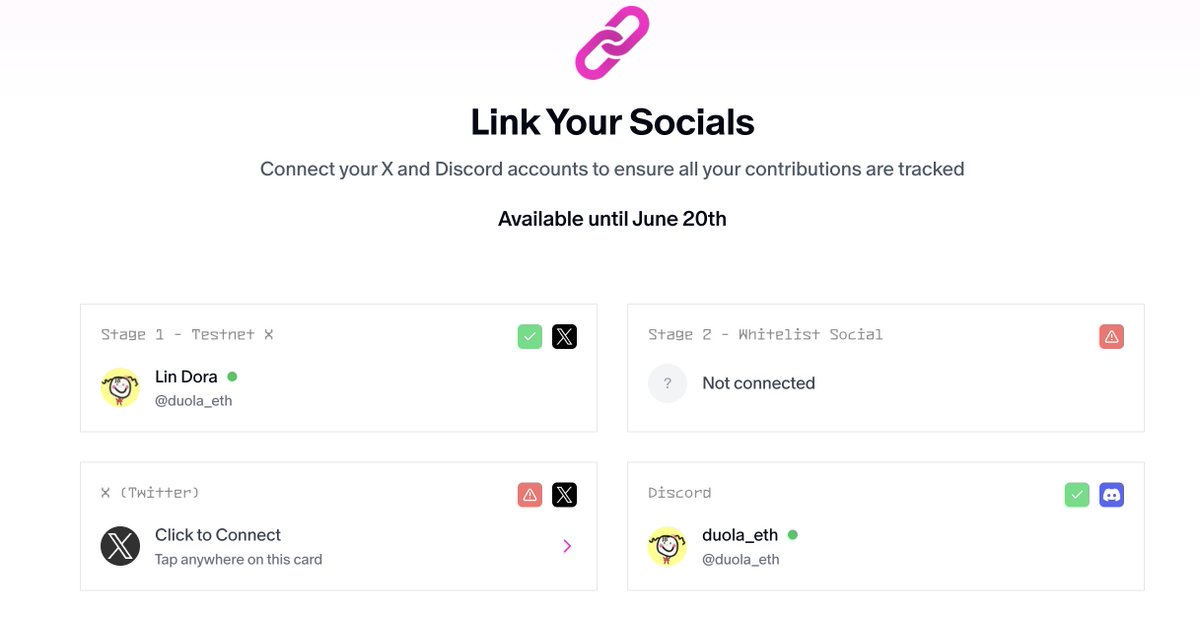Click the green status dot beside Lin Dora

pos(232,377)
